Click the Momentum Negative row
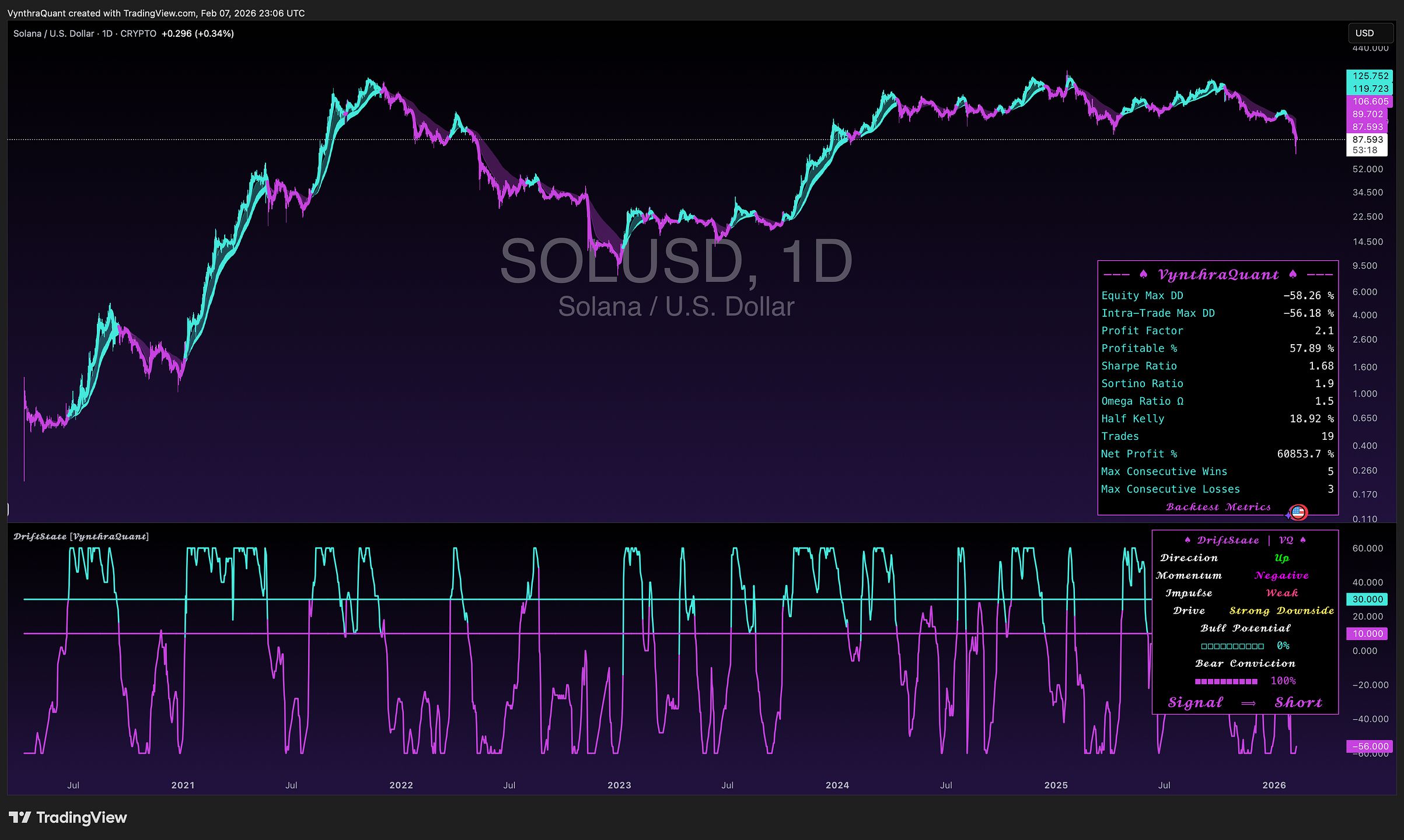The height and width of the screenshot is (840, 1404). [x=1245, y=575]
